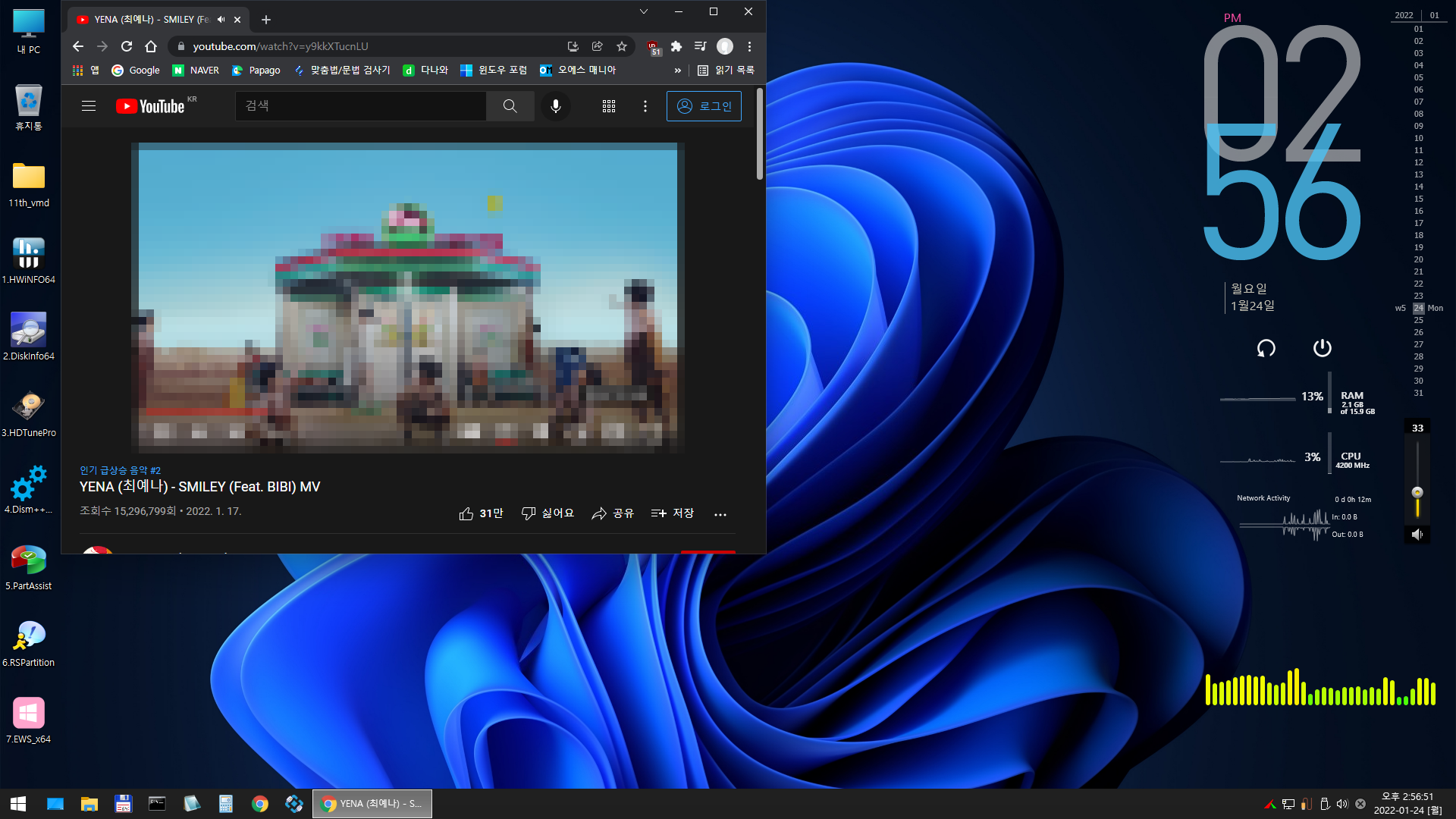Screen dimensions: 1456x819
Task: Go back in Chrome
Action: pyautogui.click(x=78, y=46)
